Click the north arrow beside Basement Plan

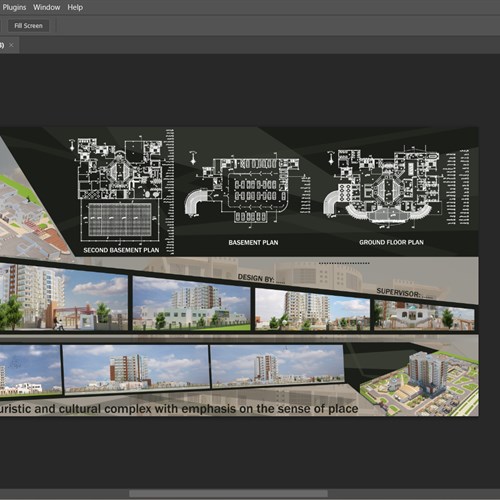(193, 158)
